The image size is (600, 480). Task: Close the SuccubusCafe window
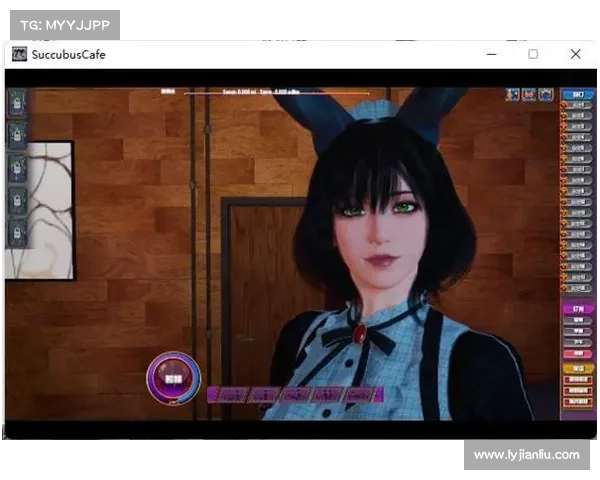coord(576,54)
